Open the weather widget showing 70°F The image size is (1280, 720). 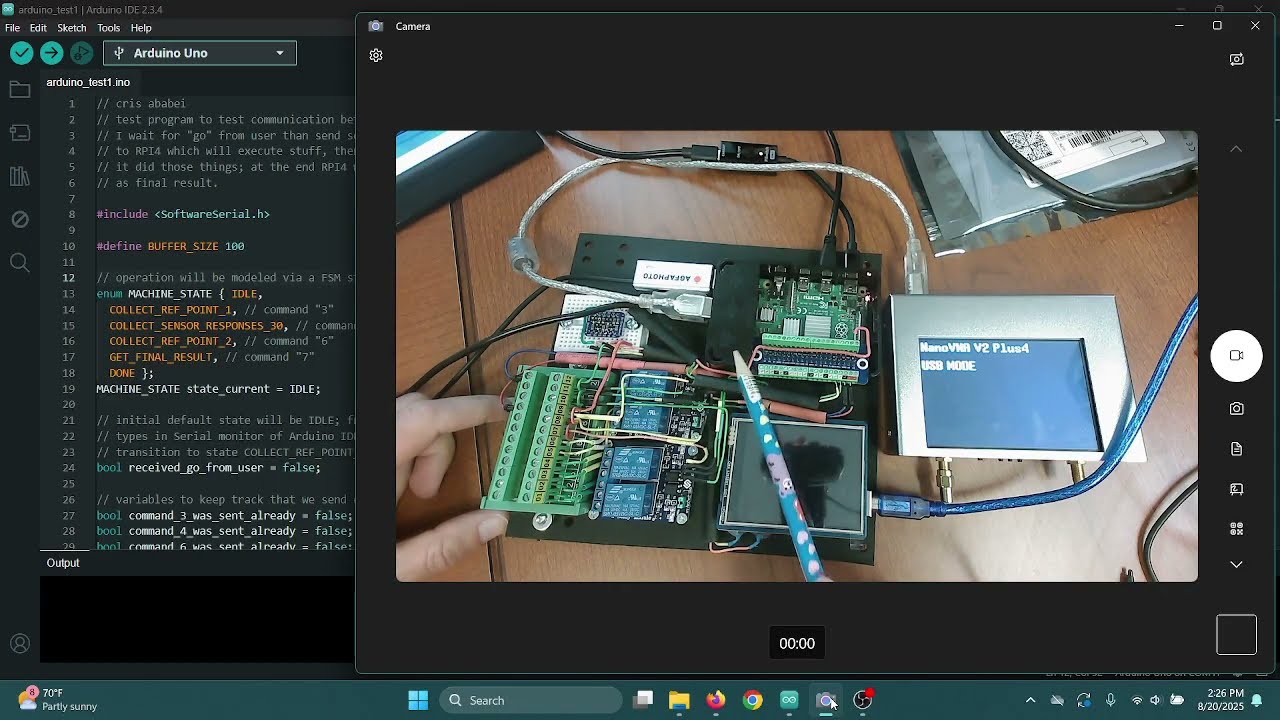58,700
